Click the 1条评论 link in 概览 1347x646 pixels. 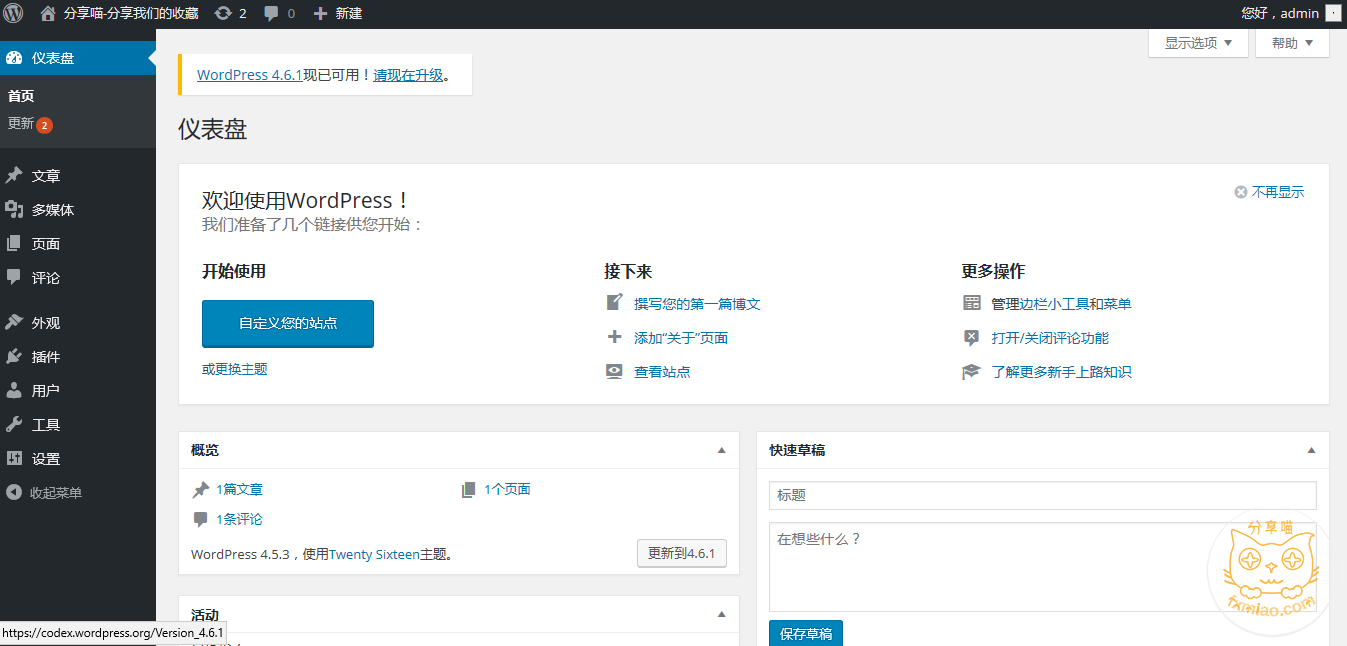tap(239, 520)
